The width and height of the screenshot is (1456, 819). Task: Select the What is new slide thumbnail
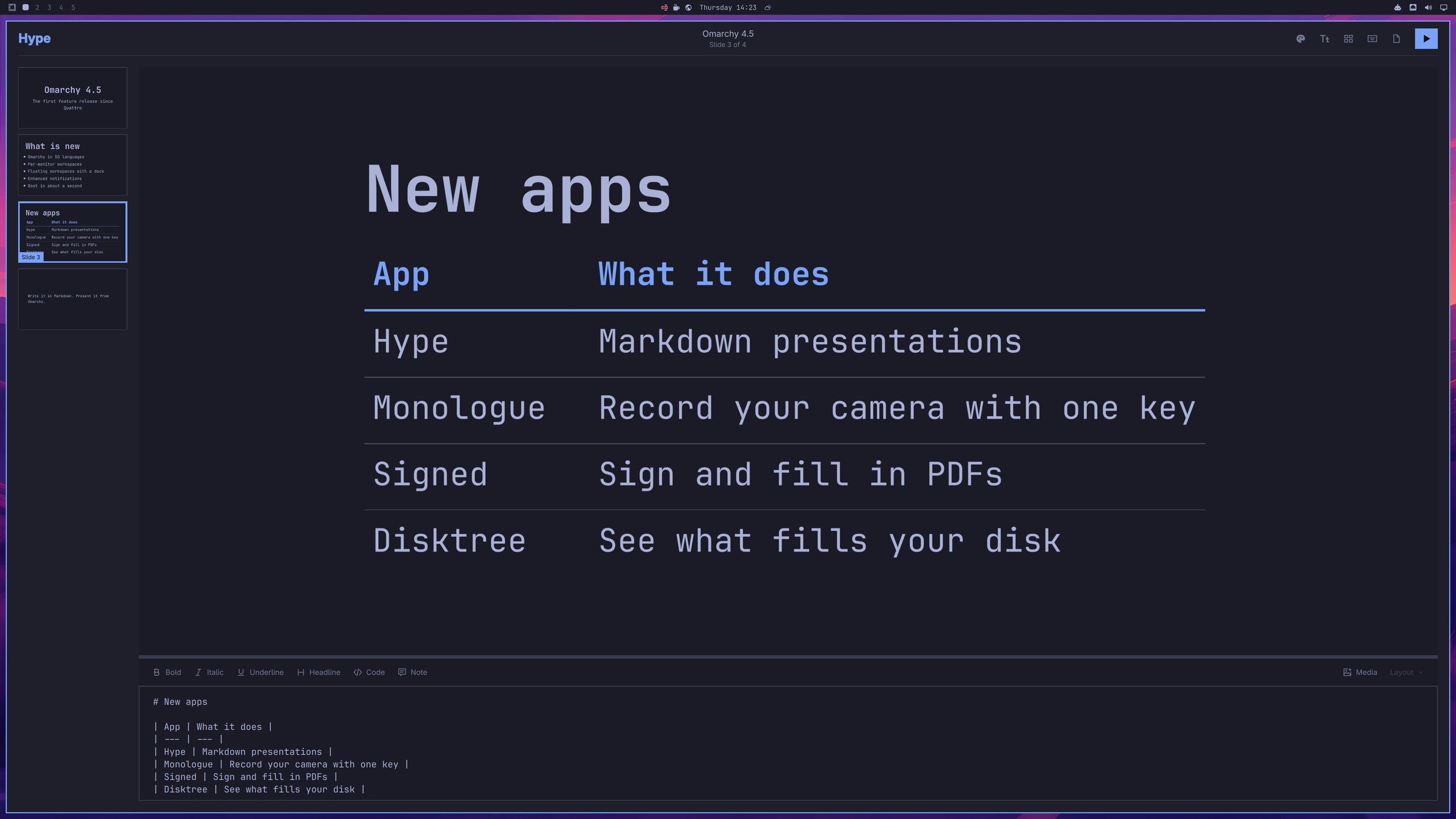pyautogui.click(x=73, y=165)
